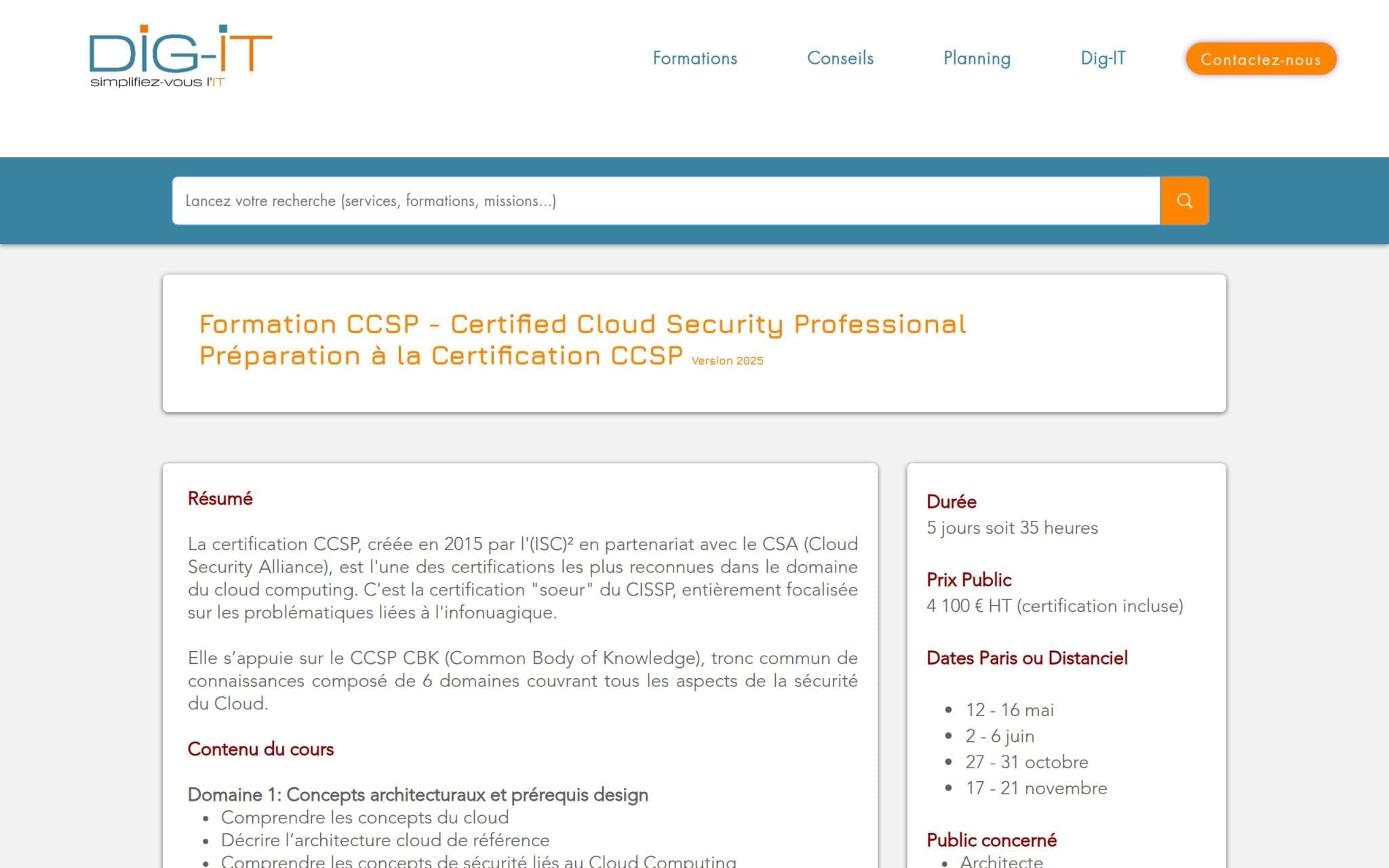Screen dimensions: 1389x868
Task: Click the '17 - 21 novembre' date
Action: (x=1036, y=788)
